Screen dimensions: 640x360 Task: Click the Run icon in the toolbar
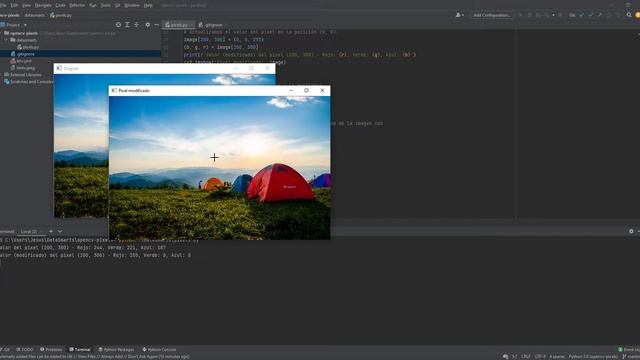click(x=520, y=15)
